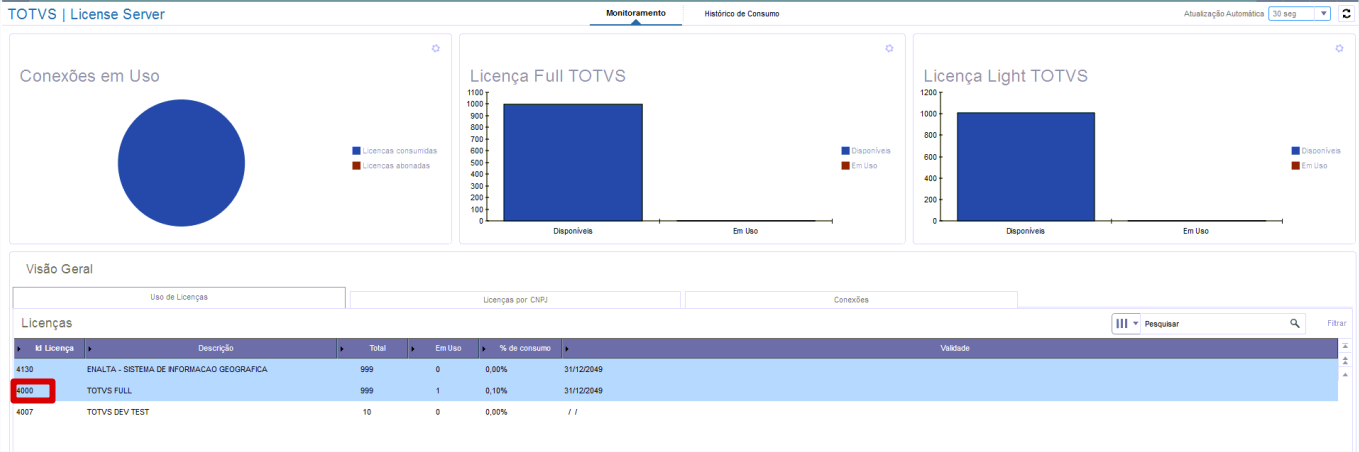Open the Histórico de Consumo tab
The height and width of the screenshot is (452, 1359).
click(741, 14)
